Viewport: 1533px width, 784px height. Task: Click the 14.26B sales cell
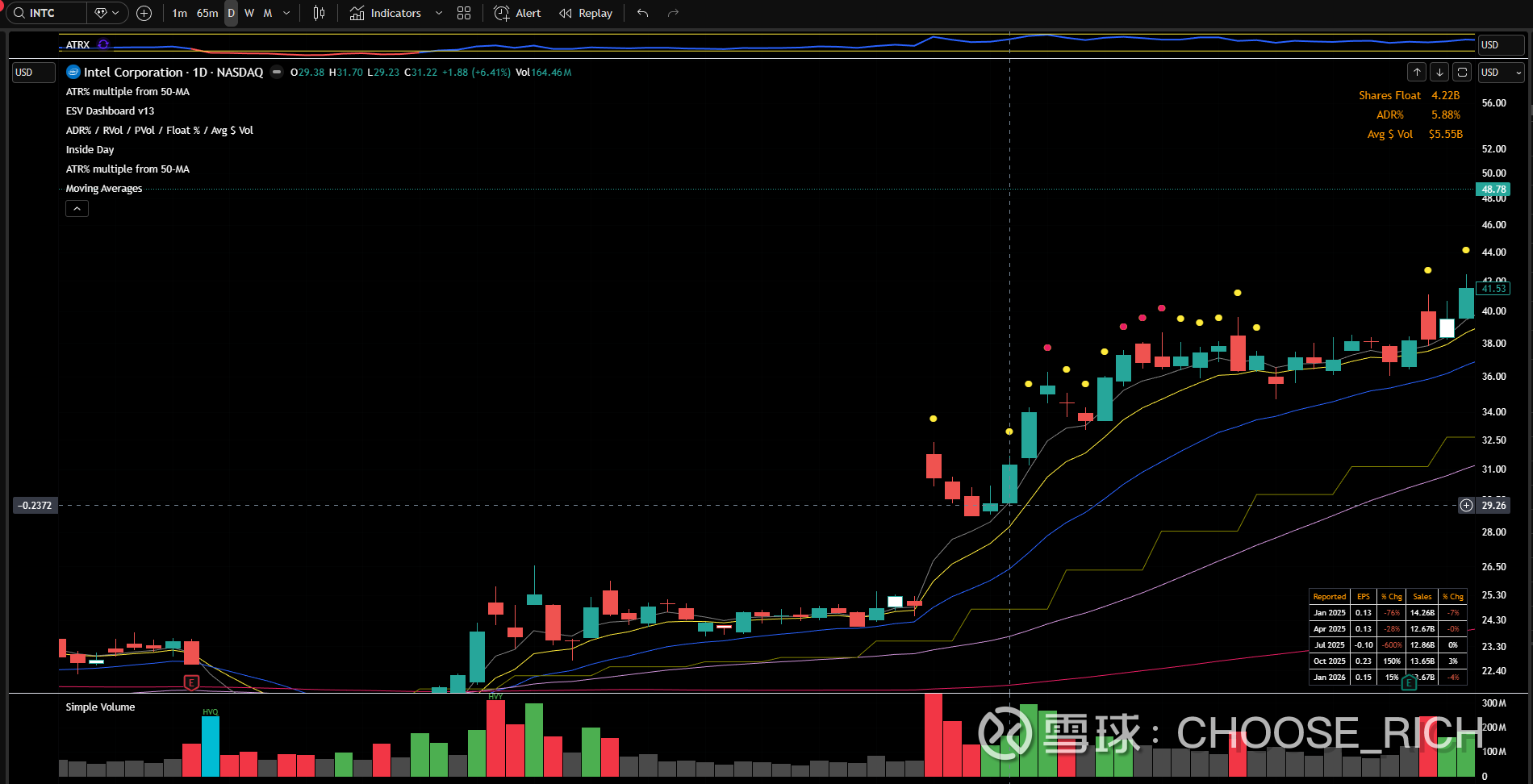coord(1422,613)
